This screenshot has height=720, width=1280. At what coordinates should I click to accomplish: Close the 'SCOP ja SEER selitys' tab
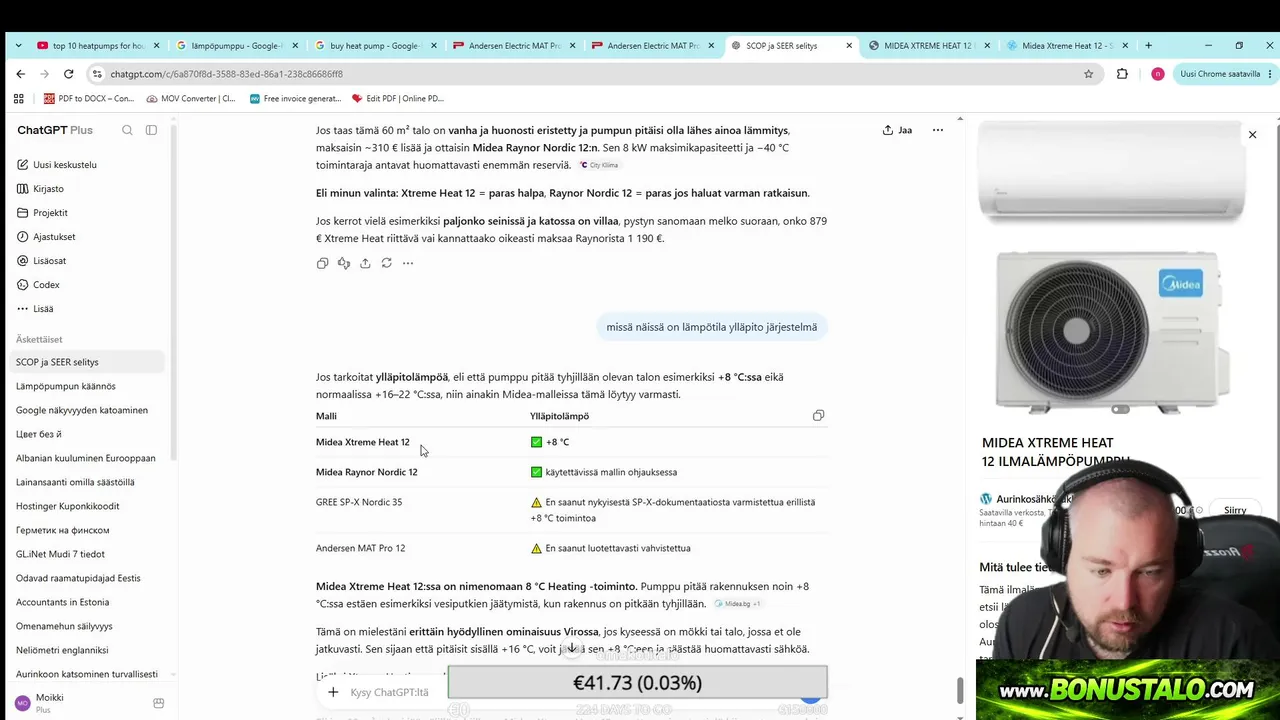[849, 45]
